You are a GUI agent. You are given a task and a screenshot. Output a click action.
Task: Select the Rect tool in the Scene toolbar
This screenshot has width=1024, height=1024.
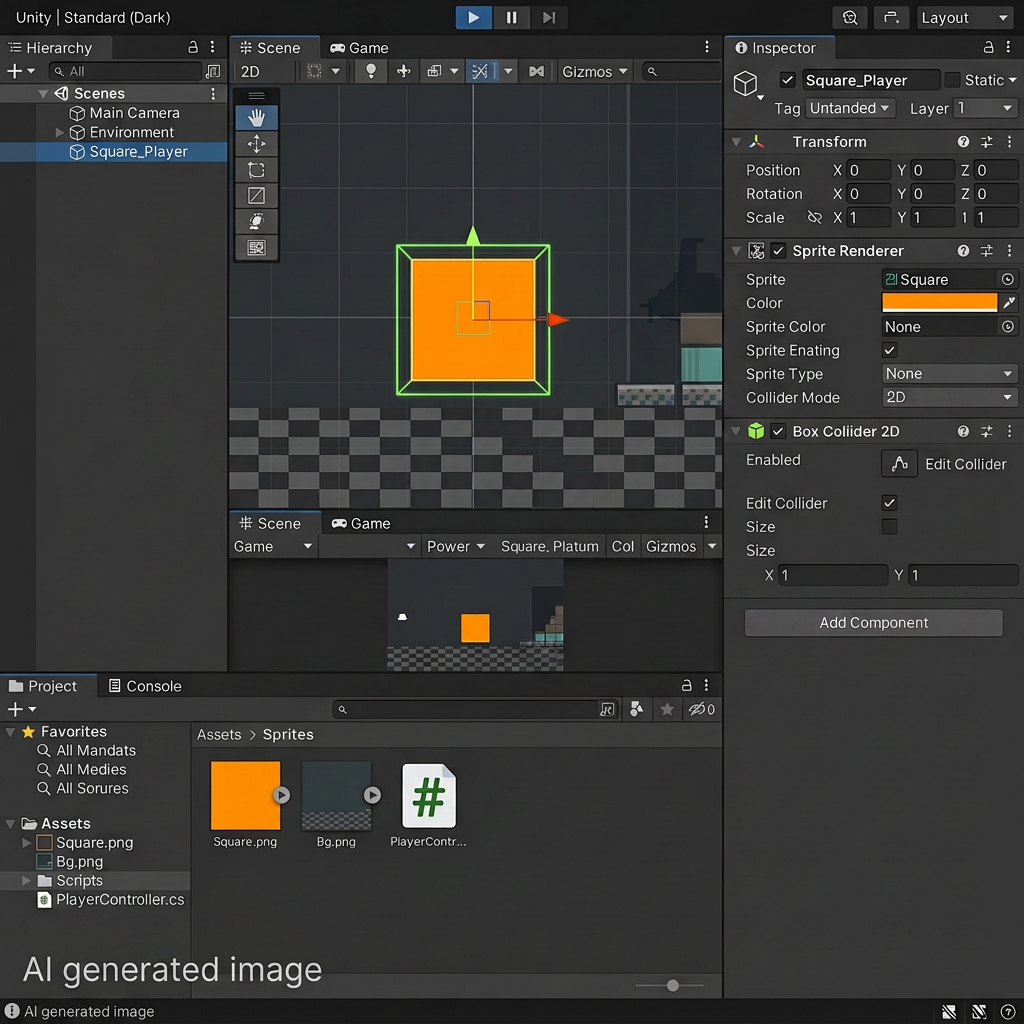point(256,170)
